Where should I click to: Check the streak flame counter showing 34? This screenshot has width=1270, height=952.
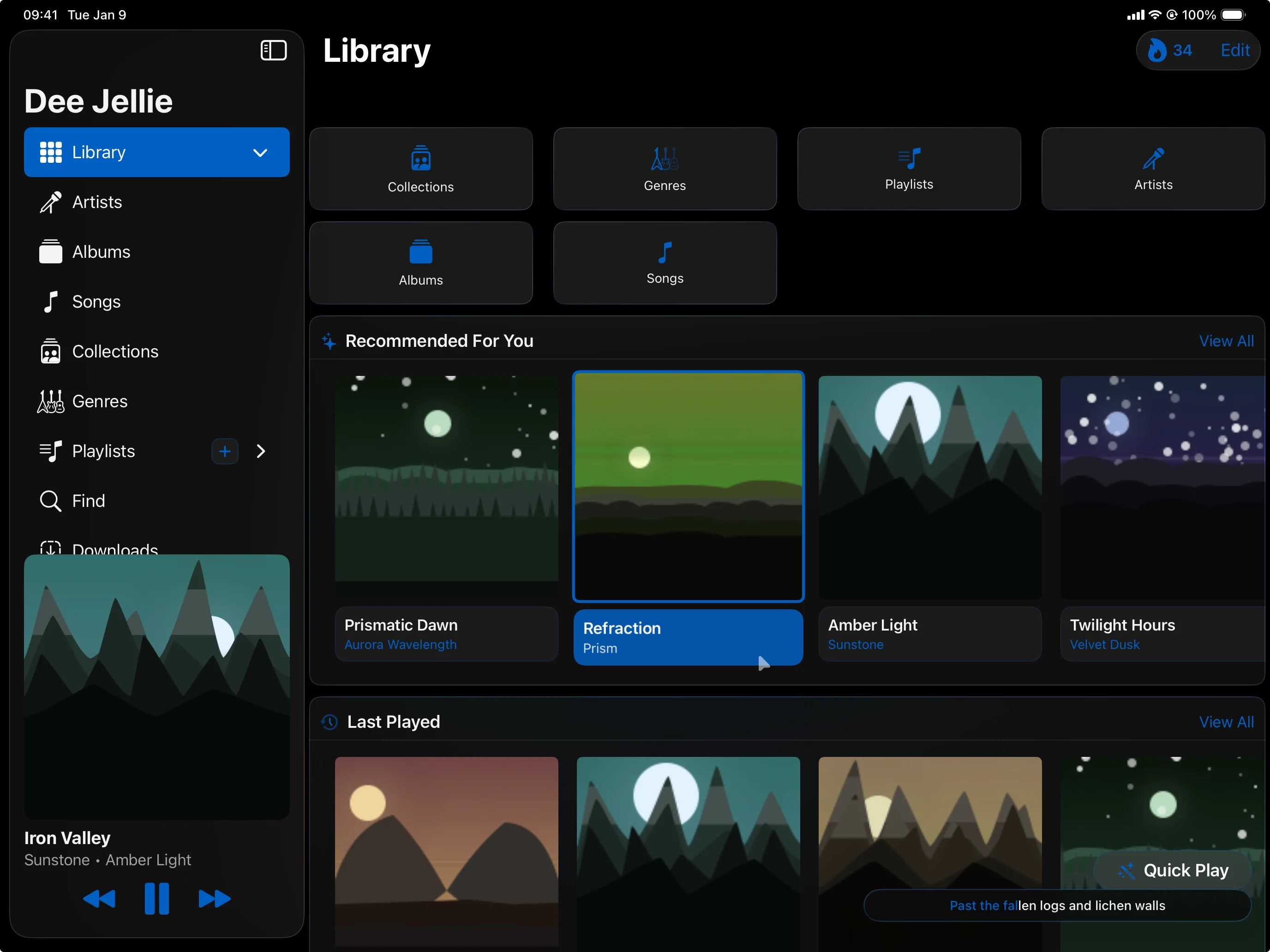(1169, 50)
